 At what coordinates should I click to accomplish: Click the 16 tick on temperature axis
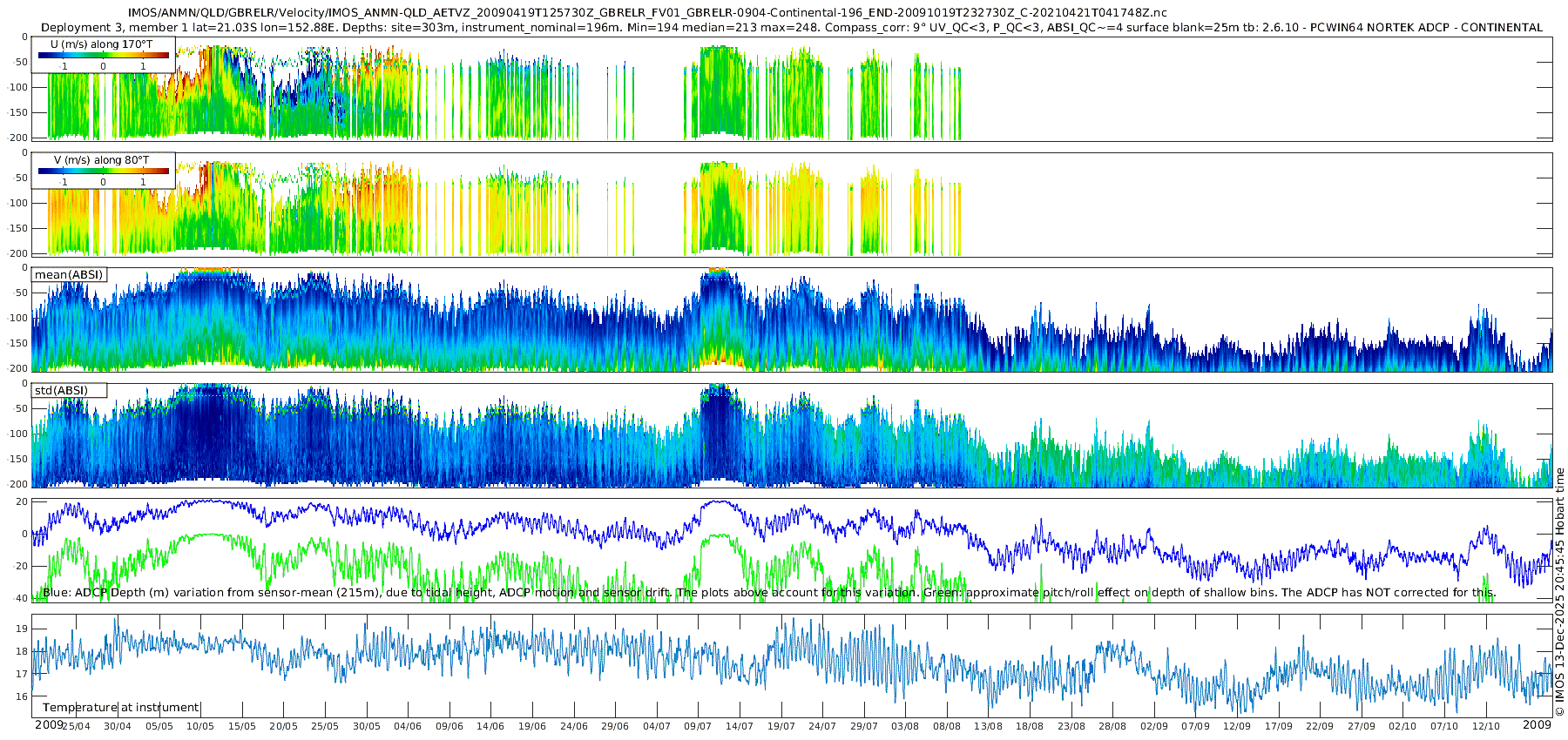[x=22, y=696]
